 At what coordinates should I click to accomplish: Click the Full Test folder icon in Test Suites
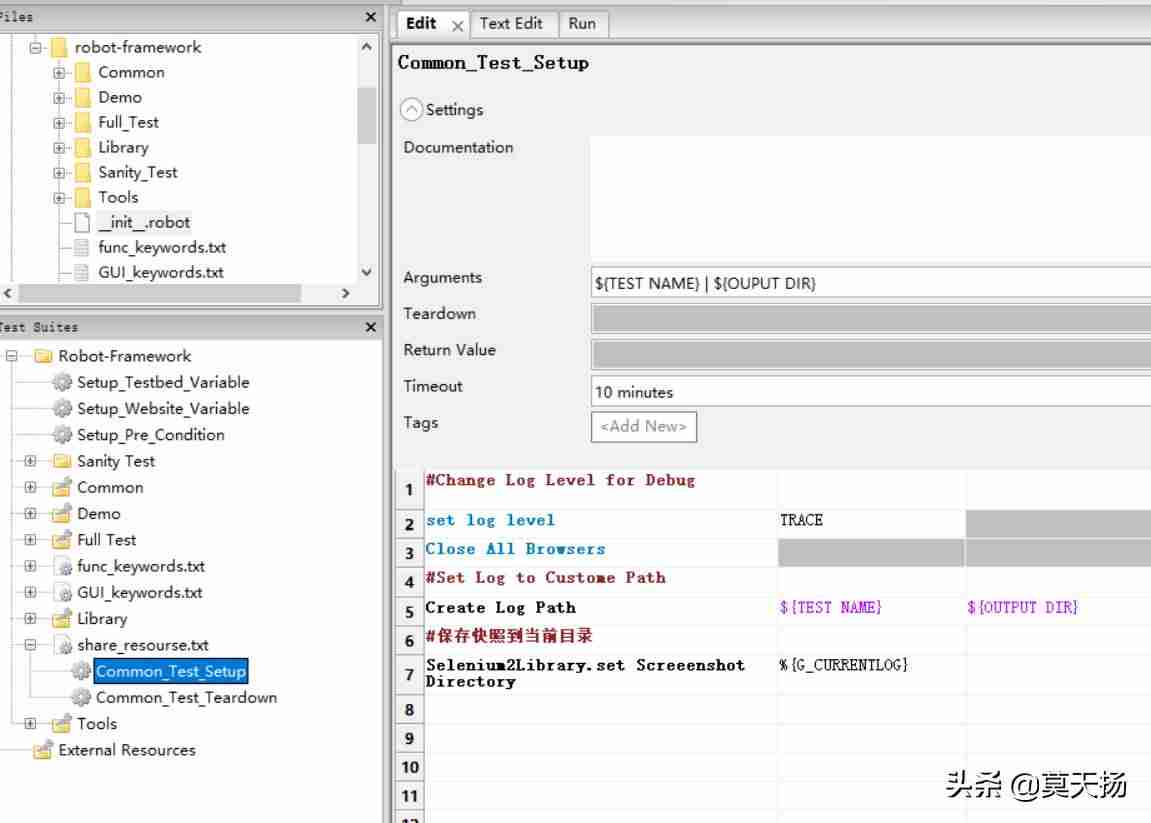tap(62, 540)
